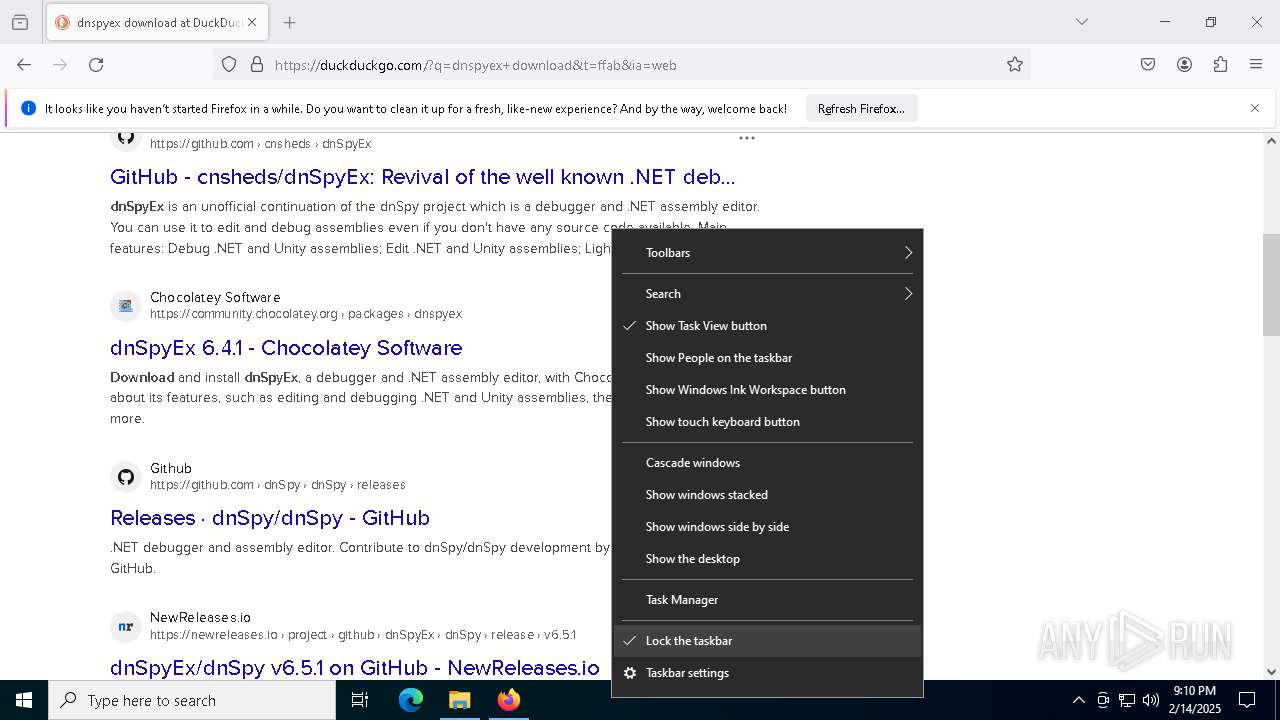Open the extensions puzzle icon

[x=1220, y=65]
